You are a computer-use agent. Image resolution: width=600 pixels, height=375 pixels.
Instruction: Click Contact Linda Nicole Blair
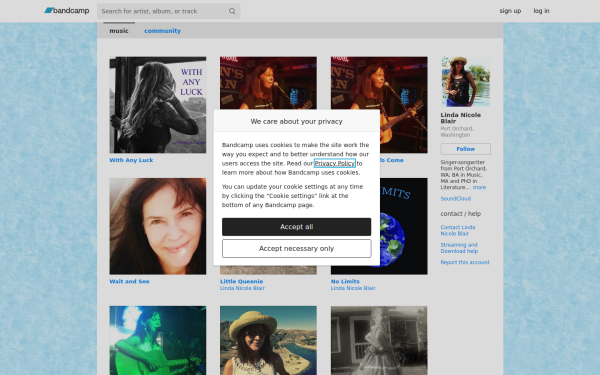458,230
